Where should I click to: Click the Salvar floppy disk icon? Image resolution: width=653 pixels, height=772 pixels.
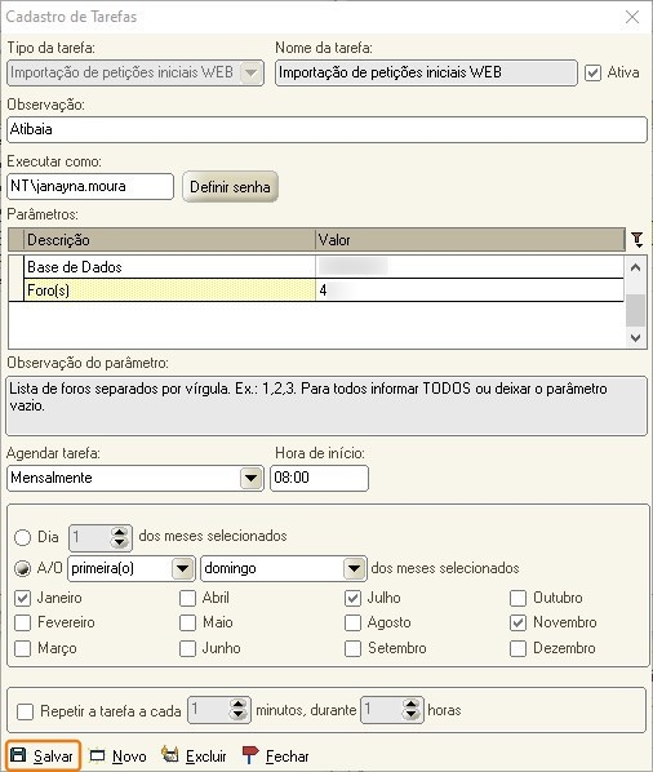click(19, 755)
